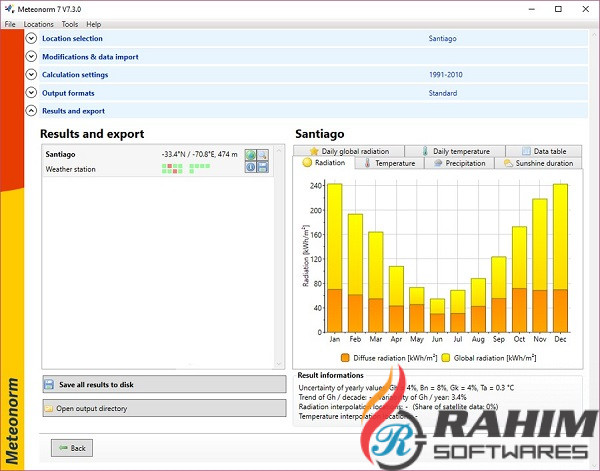
Task: Expand the Calculation settings section
Action: [x=31, y=75]
